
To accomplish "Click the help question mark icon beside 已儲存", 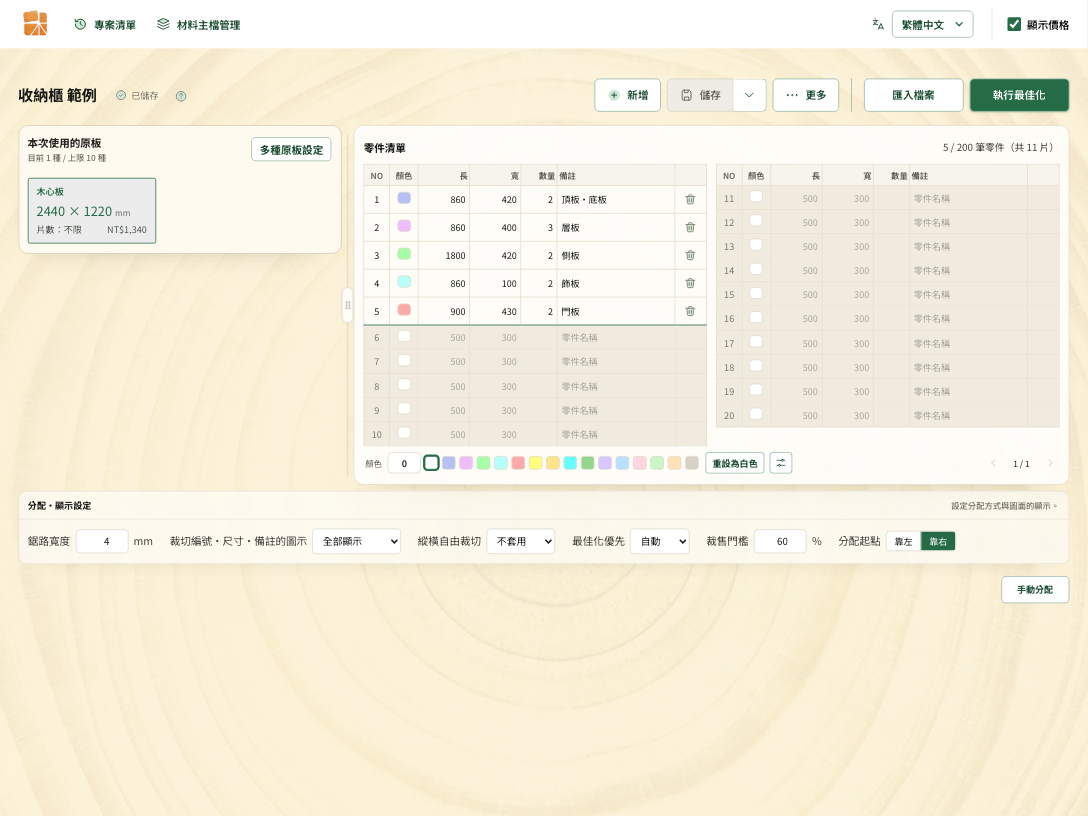I will (x=181, y=96).
